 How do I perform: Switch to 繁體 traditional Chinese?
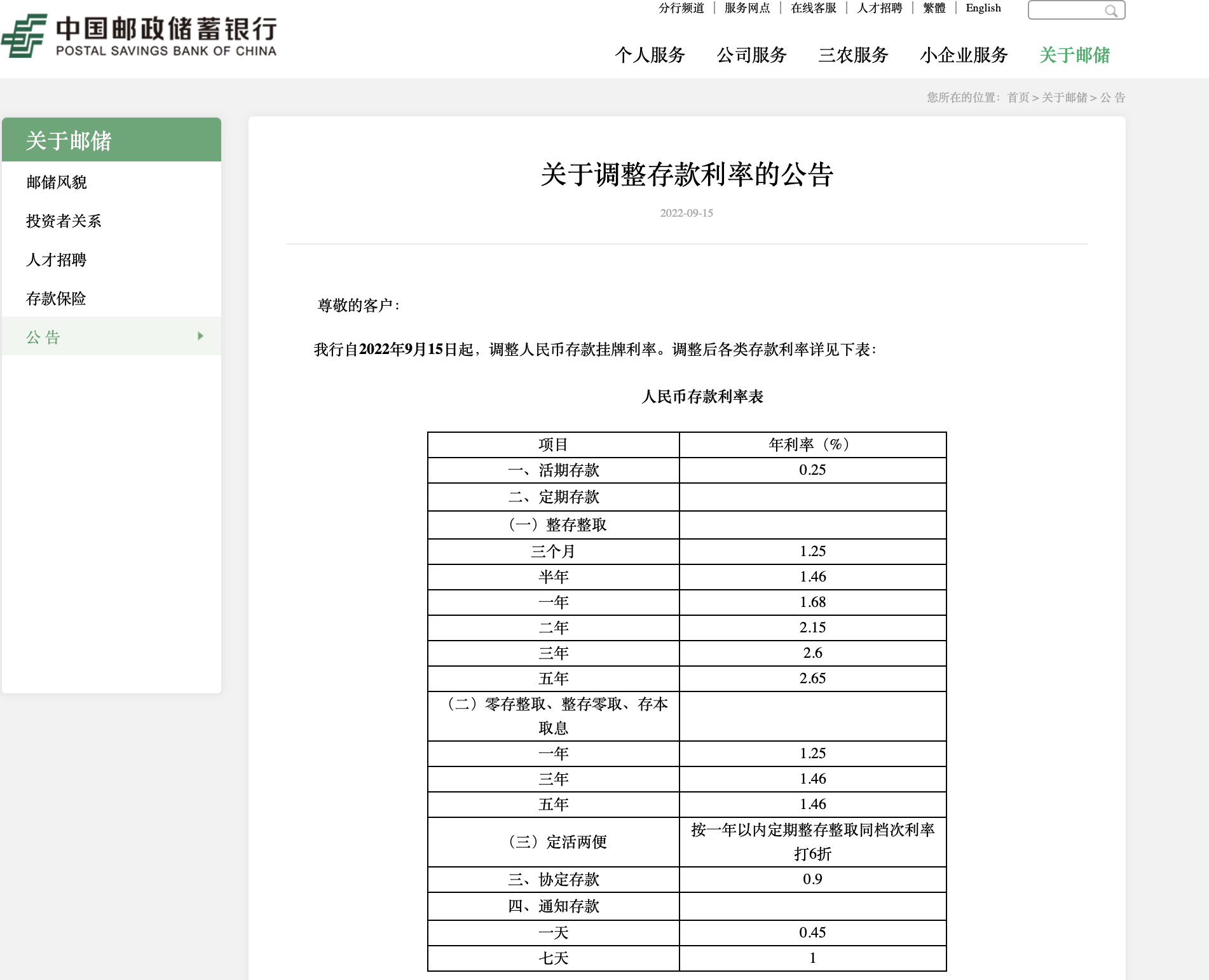(934, 8)
